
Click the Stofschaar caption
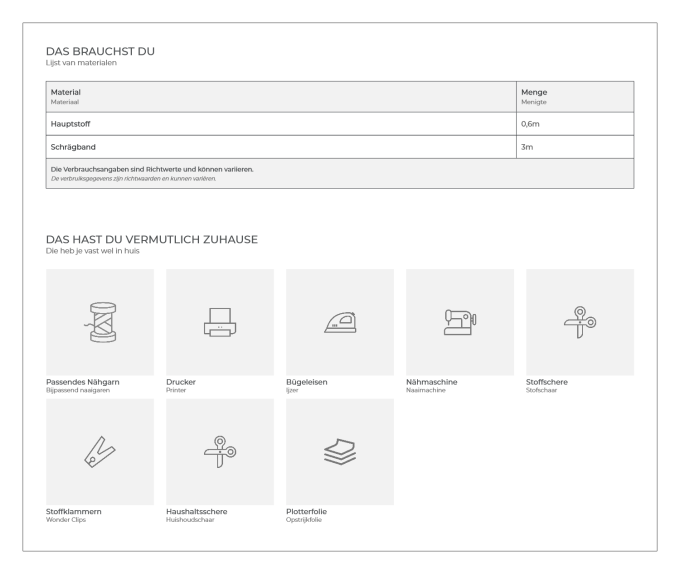pyautogui.click(x=541, y=390)
